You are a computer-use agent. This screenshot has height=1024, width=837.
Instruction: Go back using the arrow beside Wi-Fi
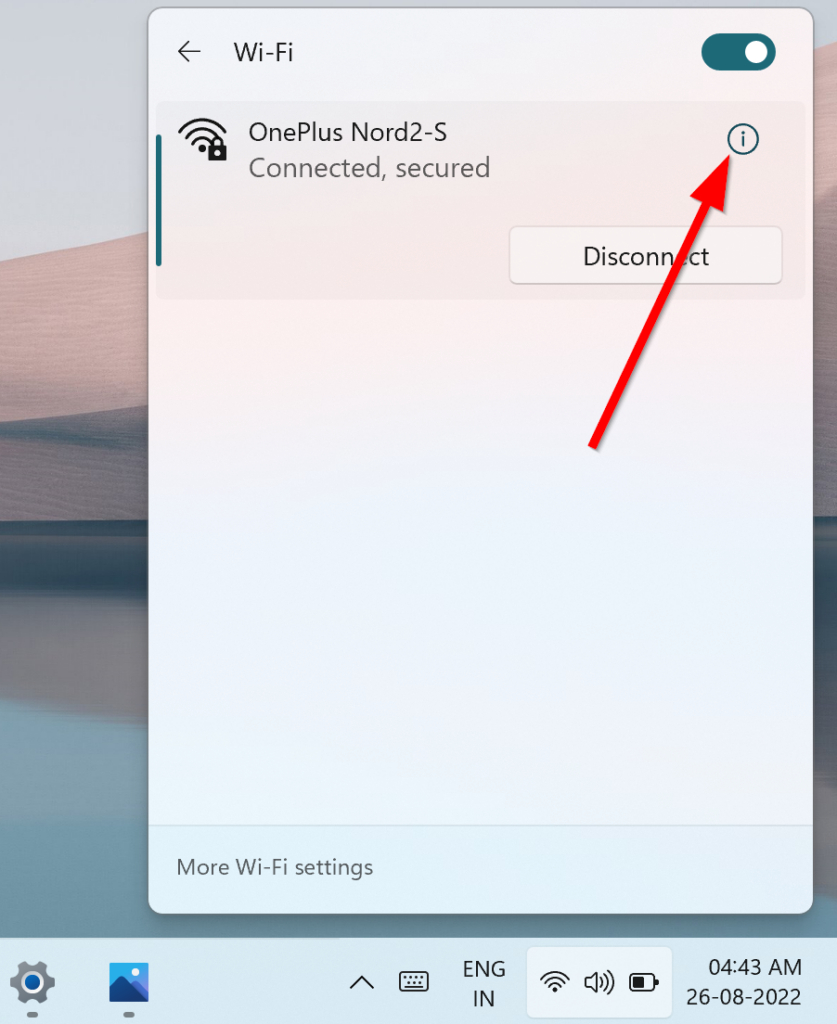(x=189, y=52)
